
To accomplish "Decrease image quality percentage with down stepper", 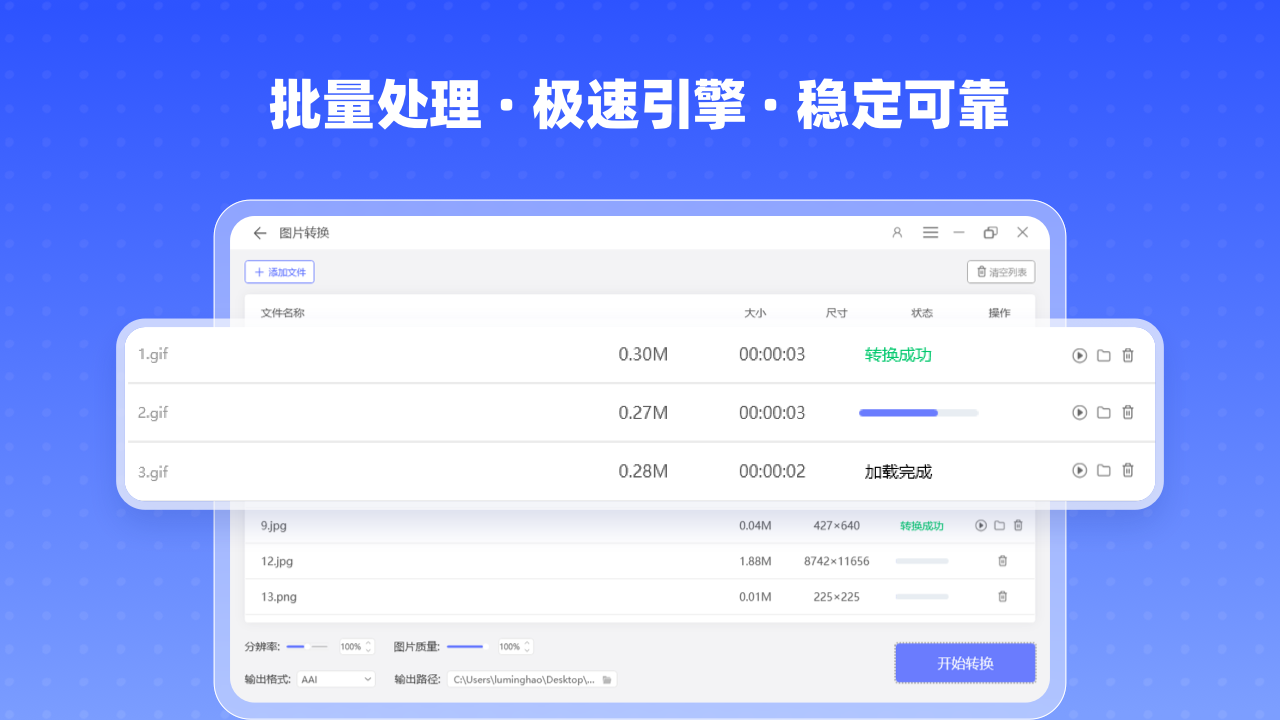I will click(527, 650).
